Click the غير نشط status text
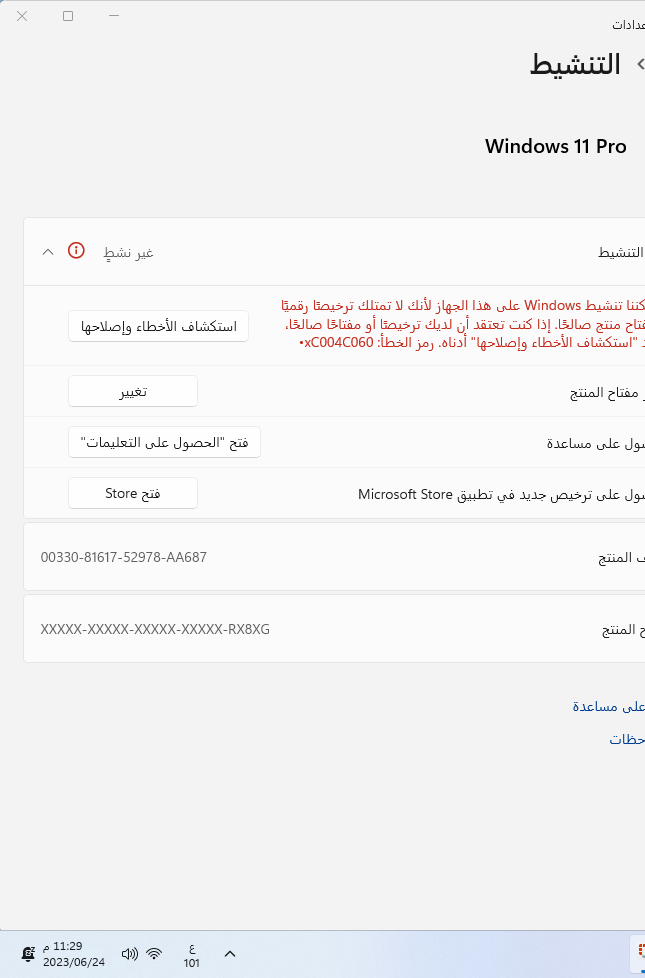Image resolution: width=645 pixels, height=978 pixels. click(x=129, y=253)
